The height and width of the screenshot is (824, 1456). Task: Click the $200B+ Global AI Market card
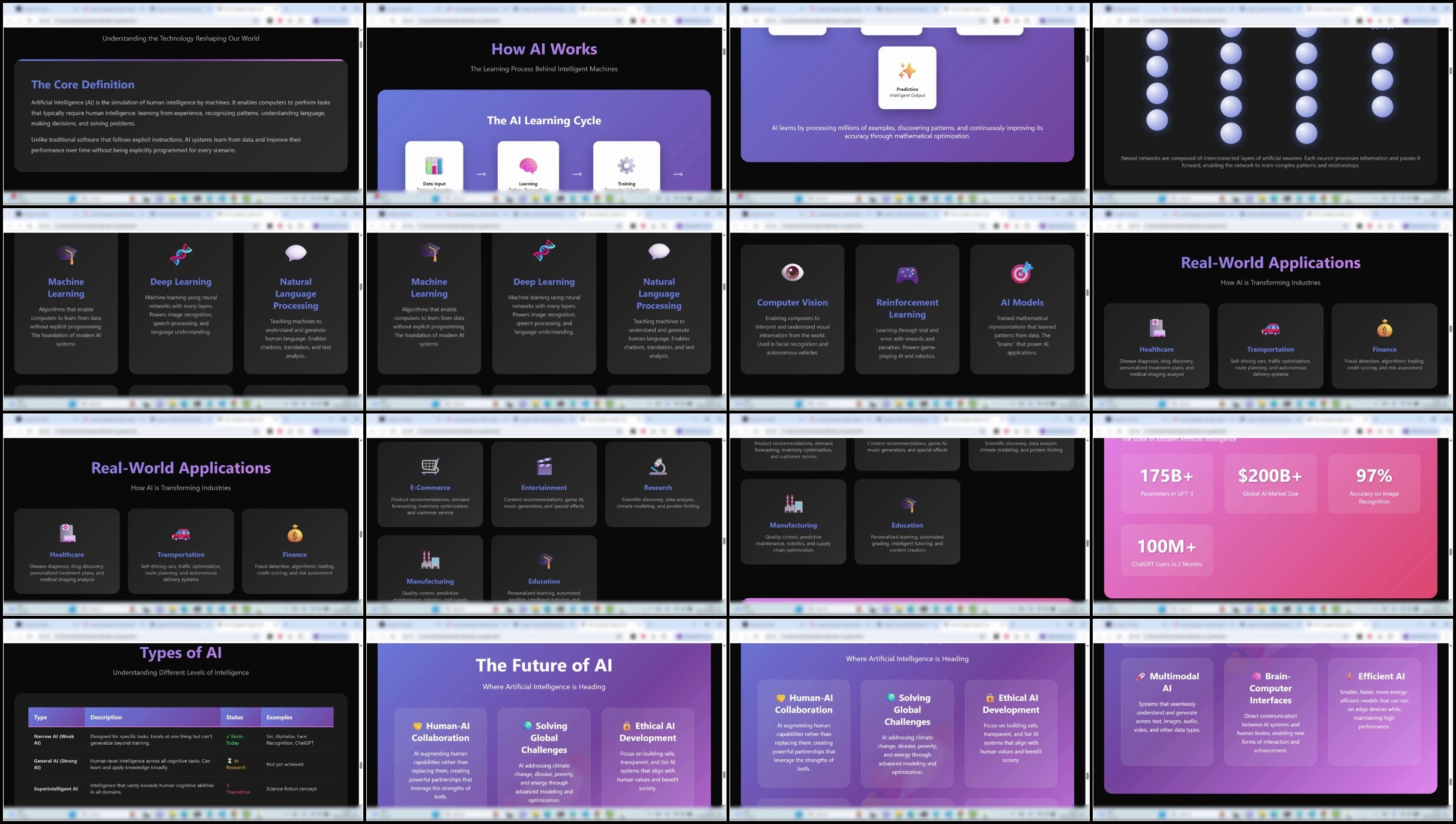(x=1270, y=483)
